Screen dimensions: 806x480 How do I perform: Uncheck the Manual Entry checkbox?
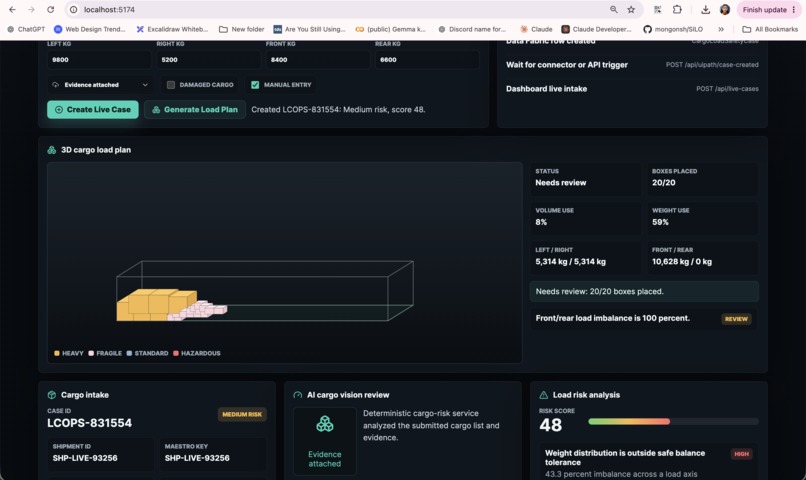coord(255,85)
